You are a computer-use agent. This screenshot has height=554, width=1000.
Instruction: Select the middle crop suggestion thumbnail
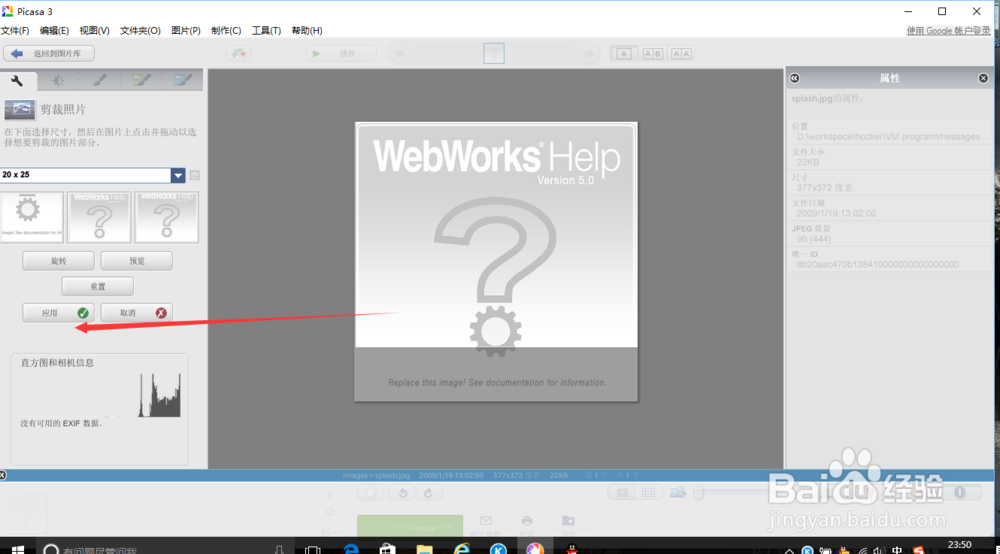click(x=99, y=217)
